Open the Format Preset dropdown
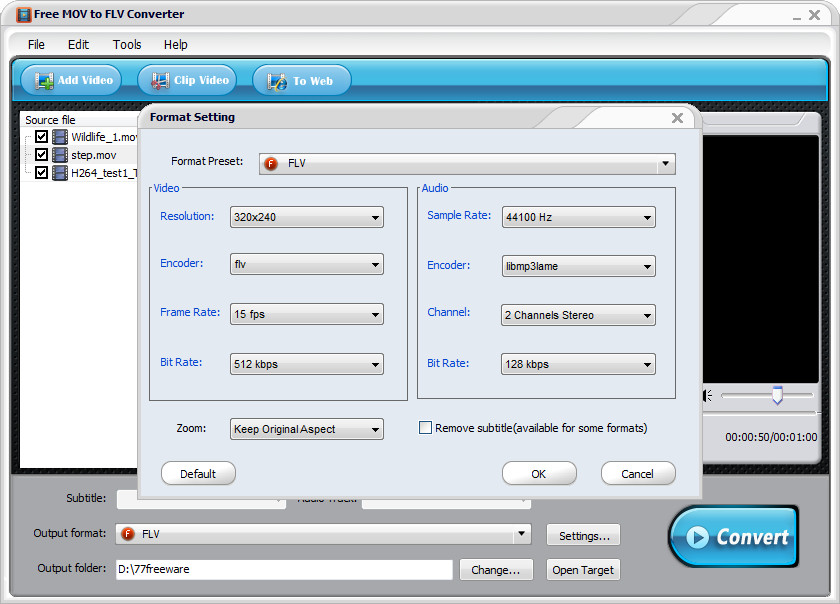This screenshot has height=604, width=840. coord(467,163)
